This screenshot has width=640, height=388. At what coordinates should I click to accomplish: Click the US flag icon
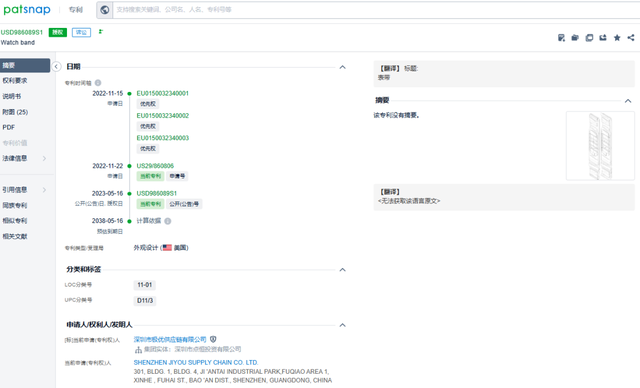(x=167, y=248)
